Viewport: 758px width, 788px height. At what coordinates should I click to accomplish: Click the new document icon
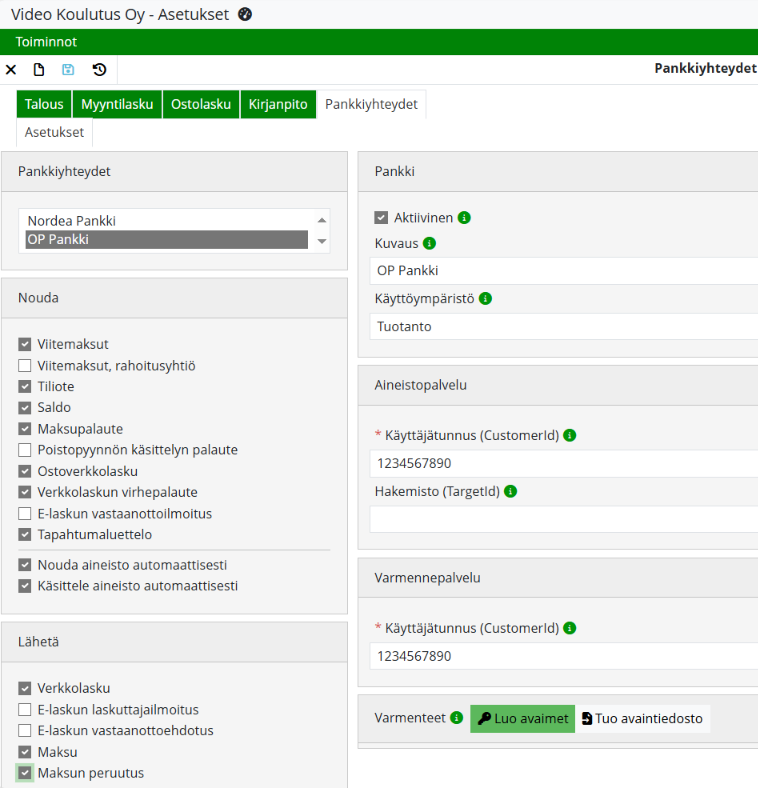pyautogui.click(x=39, y=70)
